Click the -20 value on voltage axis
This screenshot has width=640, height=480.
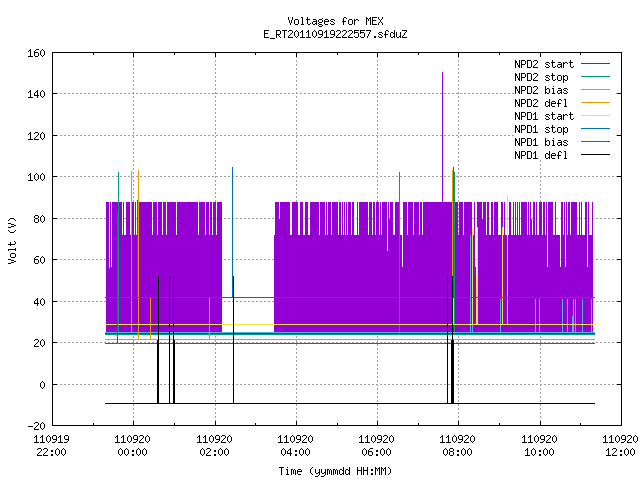(36, 426)
